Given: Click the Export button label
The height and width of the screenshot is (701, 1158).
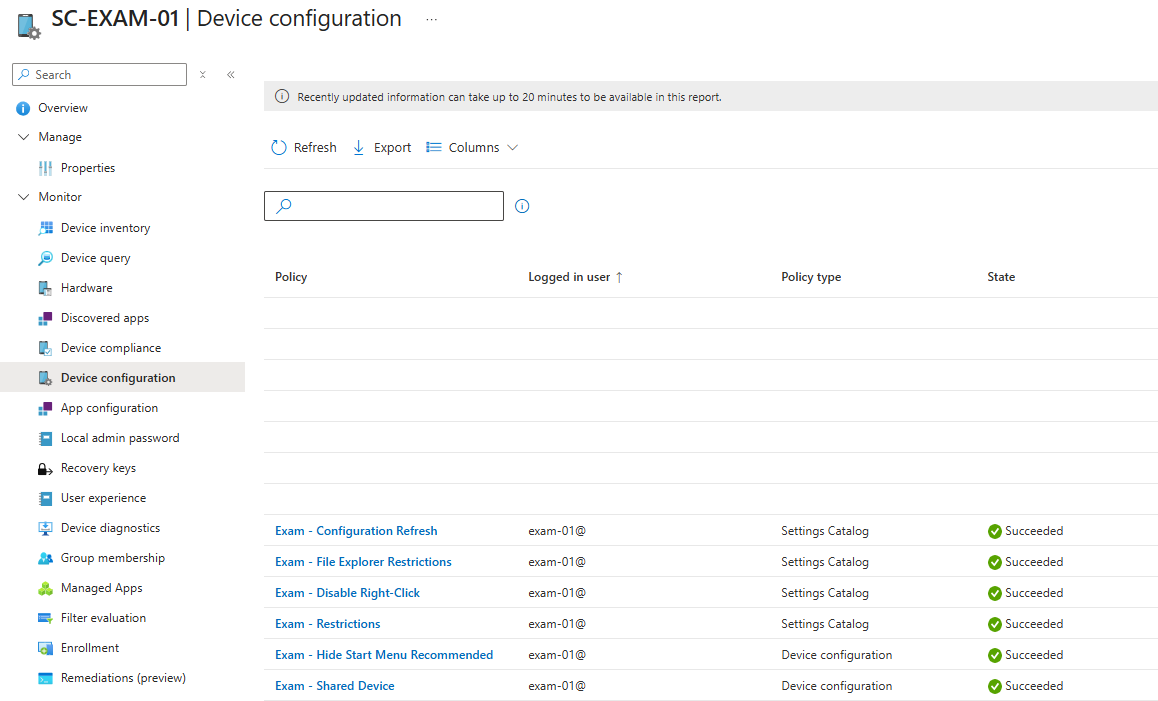Looking at the screenshot, I should point(392,148).
